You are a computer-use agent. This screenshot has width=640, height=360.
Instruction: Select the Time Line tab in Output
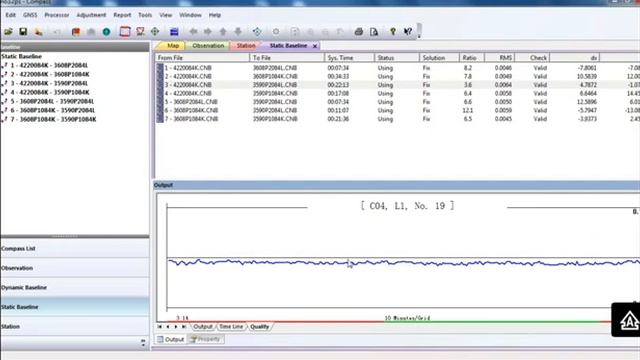pos(231,327)
